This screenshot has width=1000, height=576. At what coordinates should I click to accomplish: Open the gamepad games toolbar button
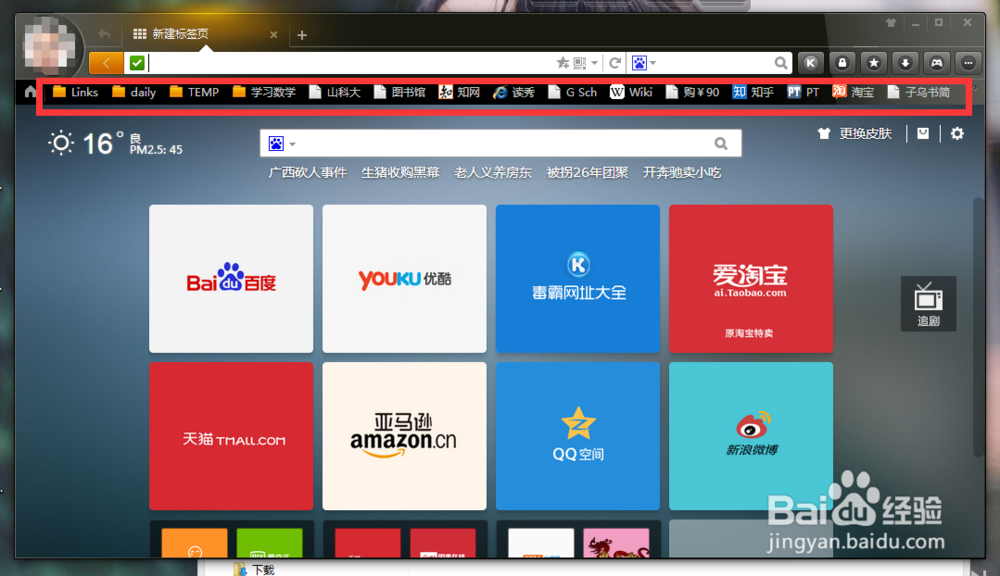click(936, 63)
